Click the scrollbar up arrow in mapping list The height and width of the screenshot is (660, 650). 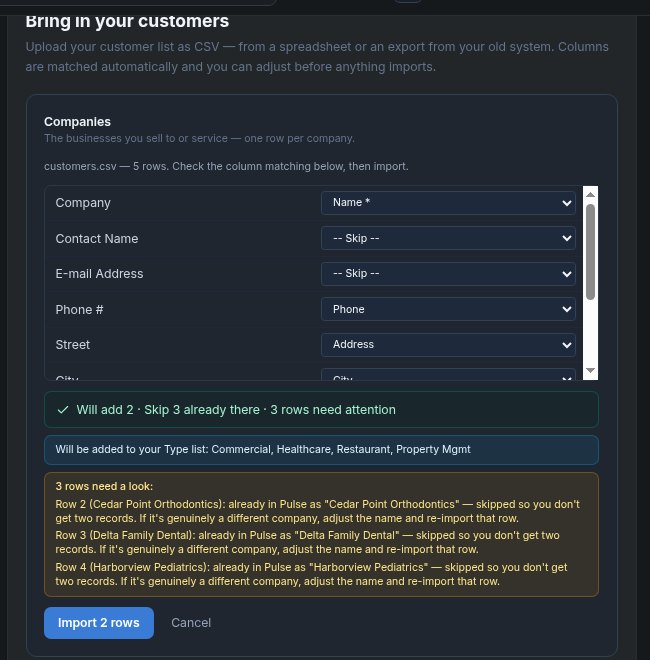click(x=590, y=194)
